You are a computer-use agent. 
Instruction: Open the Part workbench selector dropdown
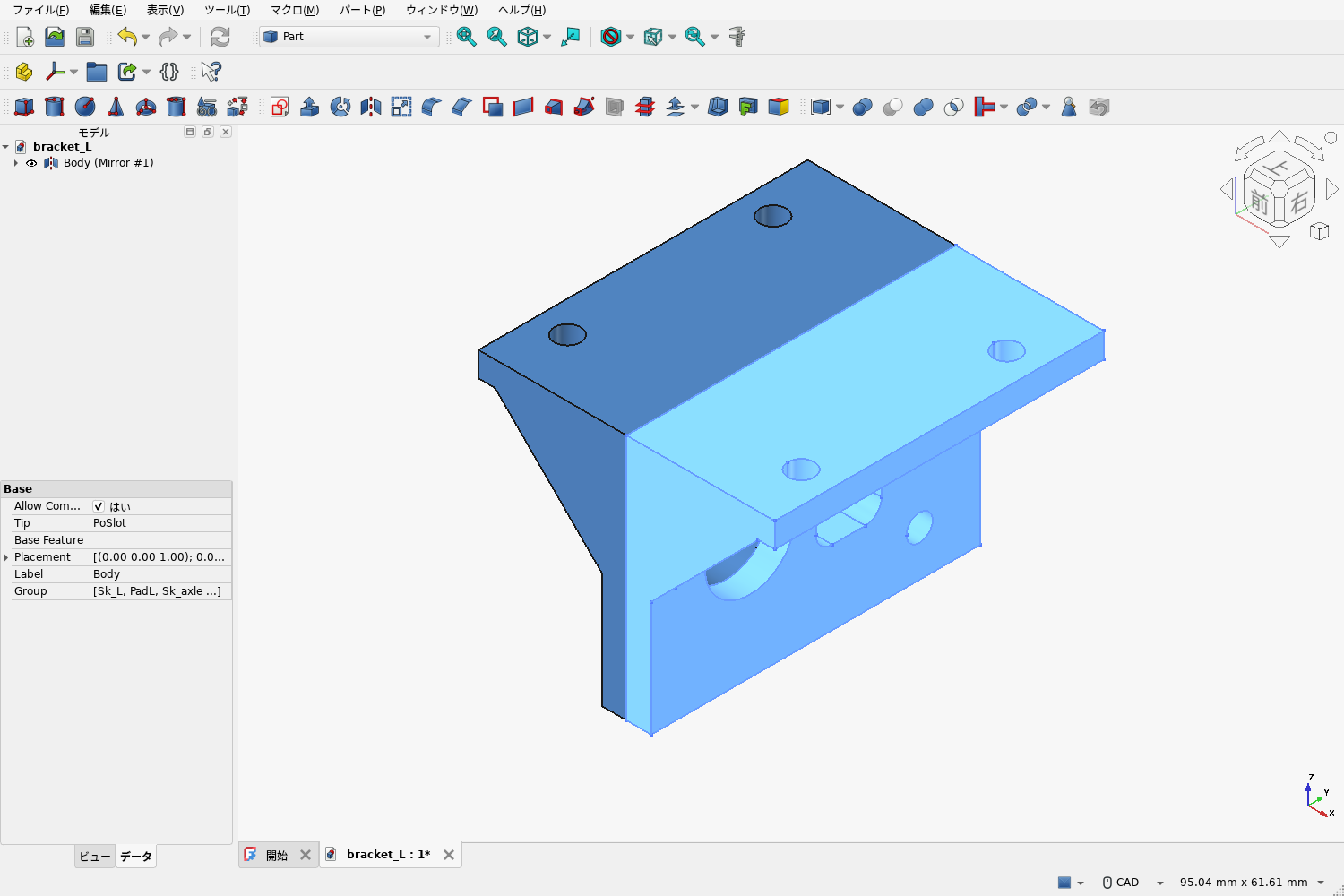click(x=349, y=37)
